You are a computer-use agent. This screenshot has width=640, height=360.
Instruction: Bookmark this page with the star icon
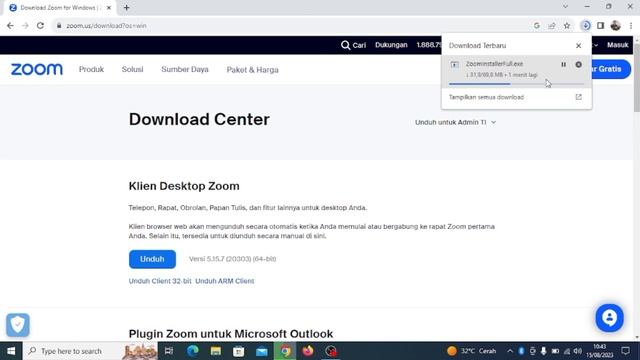coord(567,26)
